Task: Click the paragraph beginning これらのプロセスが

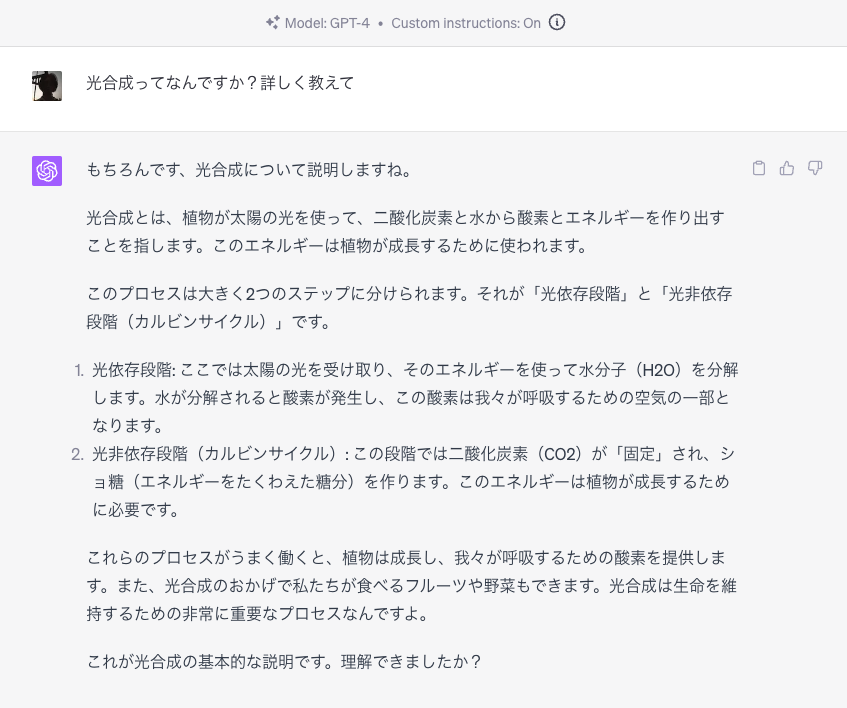Action: 412,585
